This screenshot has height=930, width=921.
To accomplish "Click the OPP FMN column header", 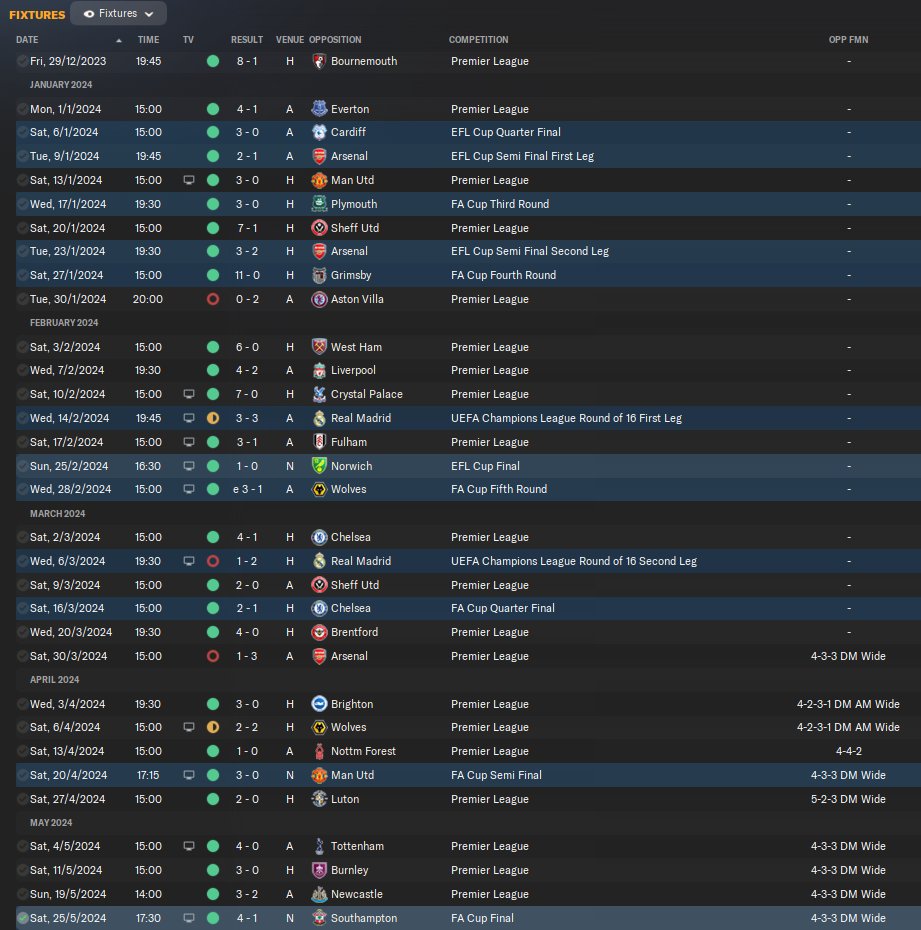I will 849,40.
